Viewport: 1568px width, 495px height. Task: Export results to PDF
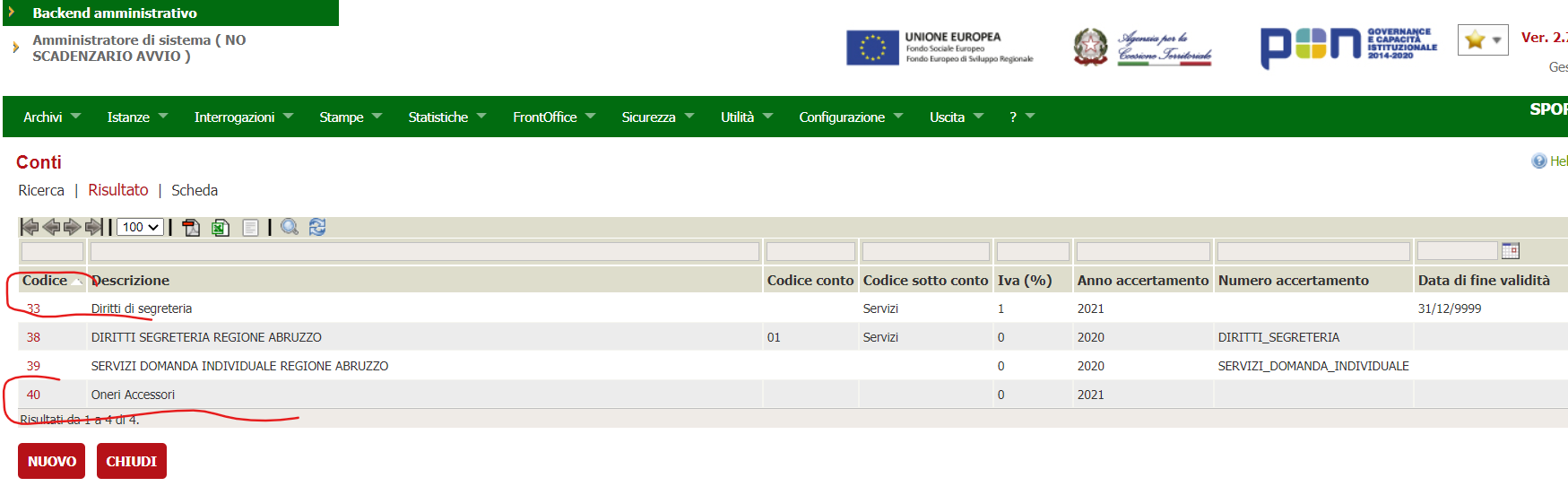click(191, 228)
